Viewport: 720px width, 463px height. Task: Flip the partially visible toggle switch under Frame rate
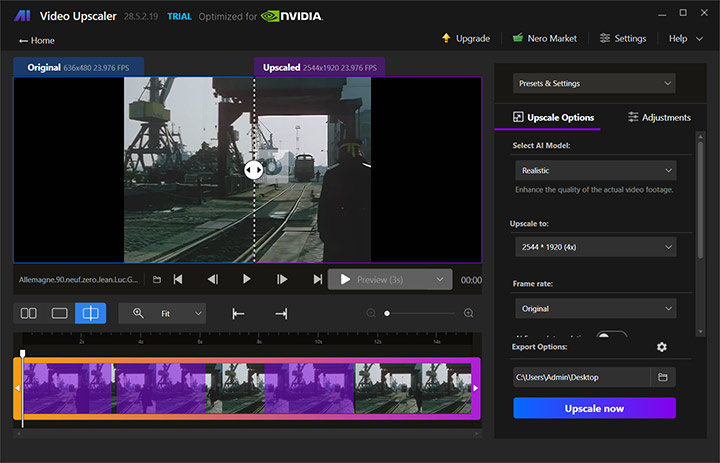pos(611,334)
